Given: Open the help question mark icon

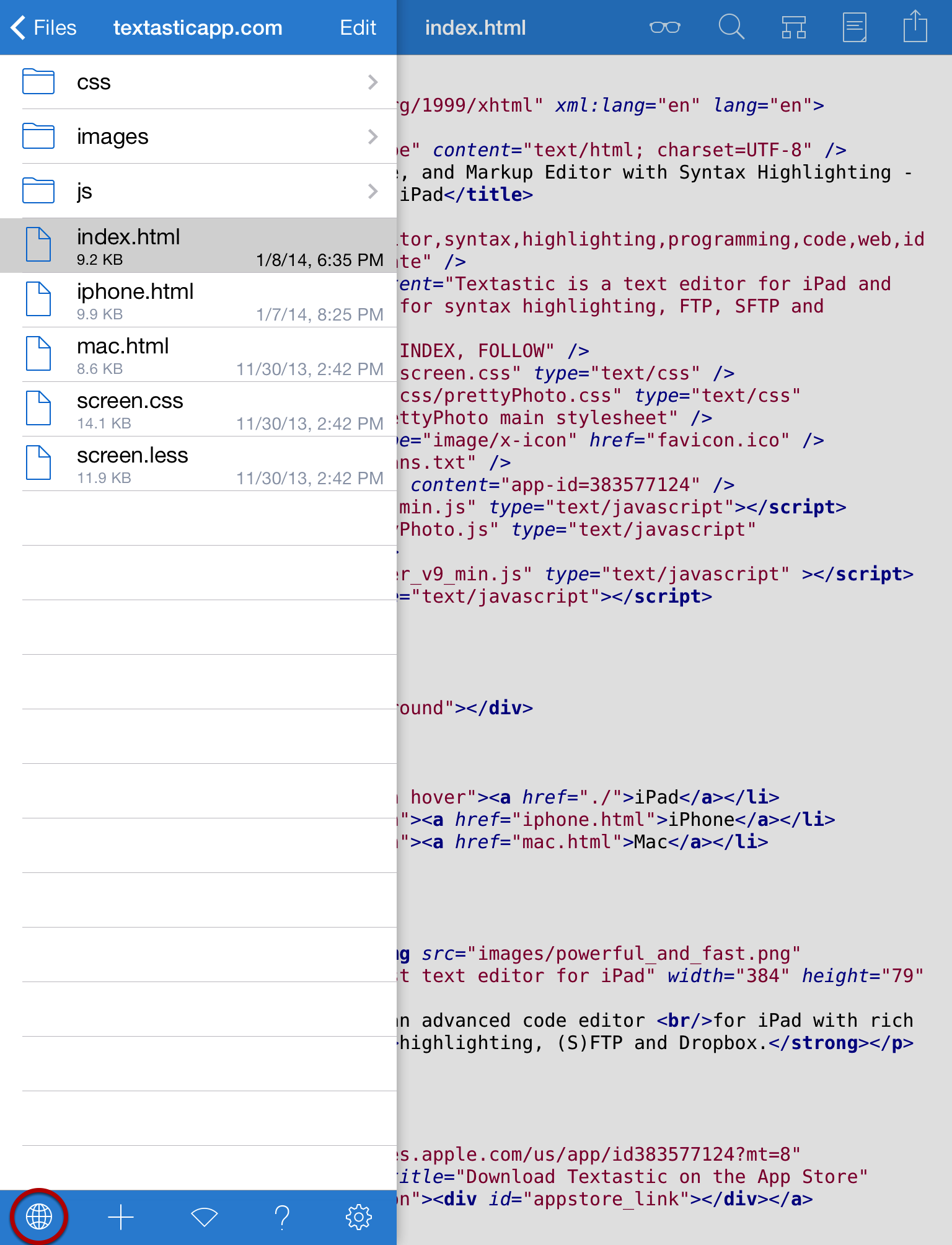Looking at the screenshot, I should point(282,1217).
